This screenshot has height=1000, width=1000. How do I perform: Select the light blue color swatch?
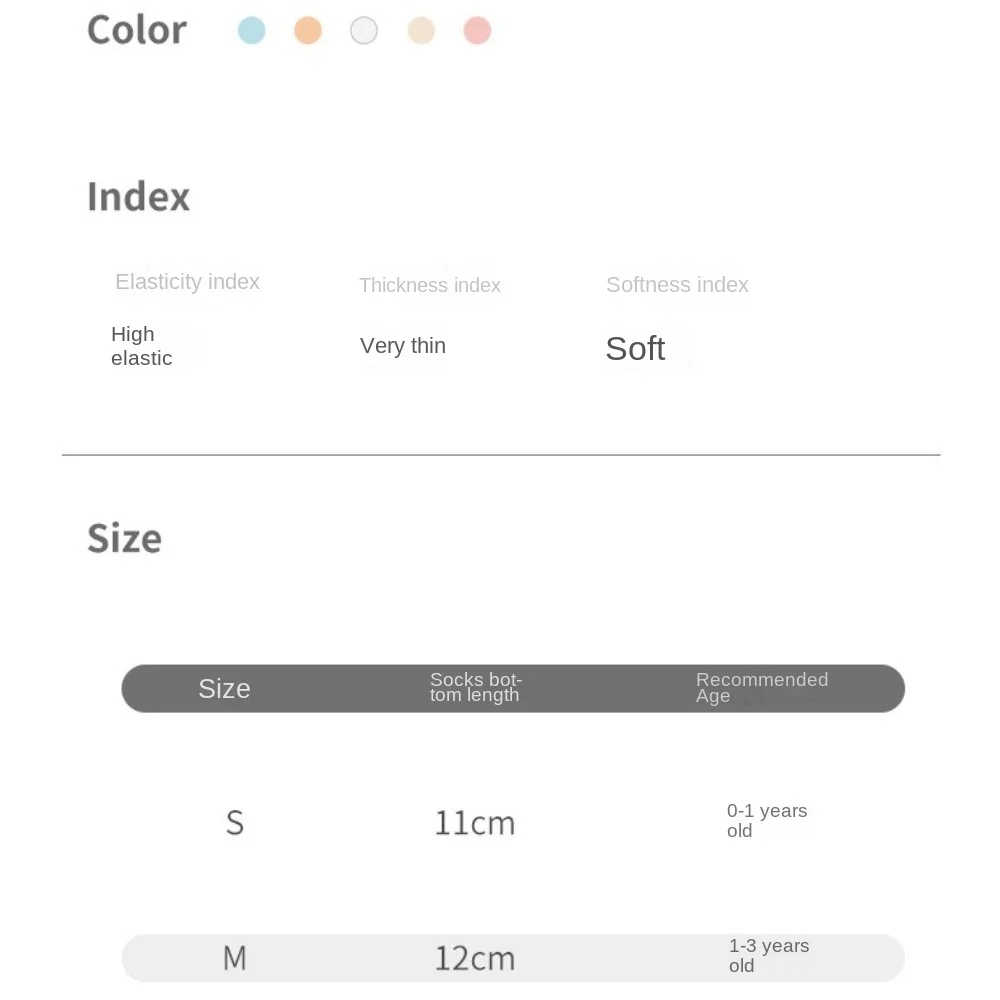tap(252, 31)
